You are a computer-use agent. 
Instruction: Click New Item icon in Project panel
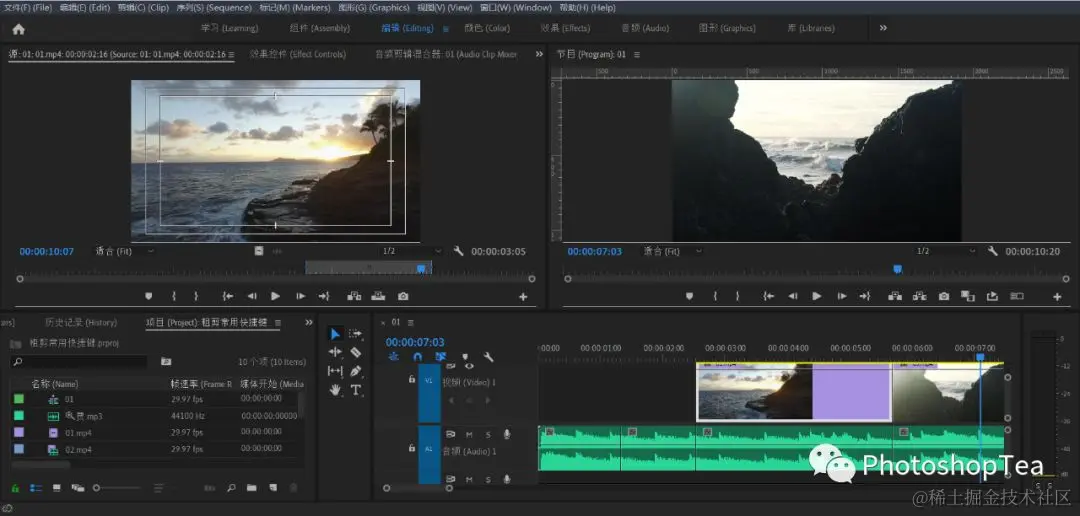[x=273, y=488]
